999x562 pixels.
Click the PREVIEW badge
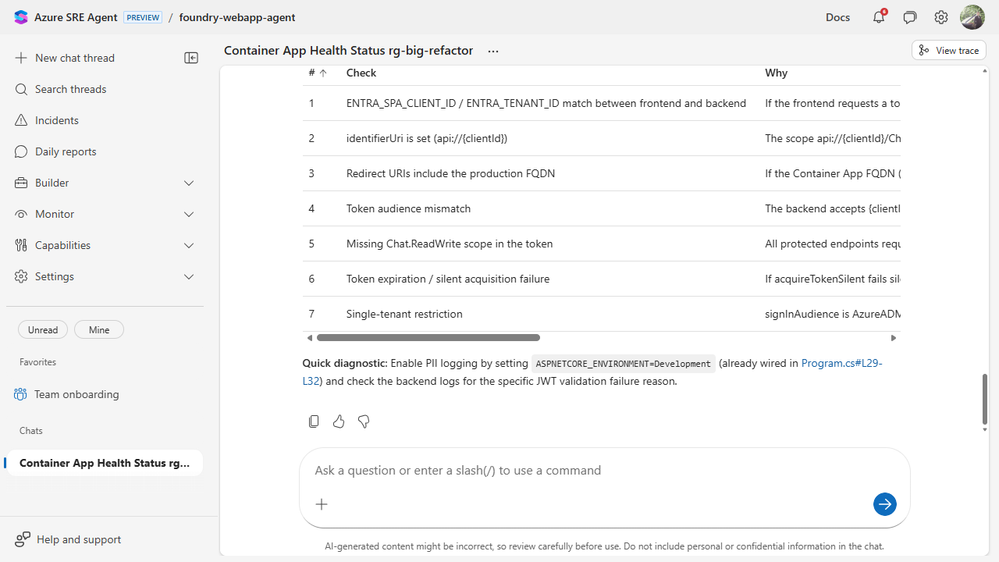143,17
